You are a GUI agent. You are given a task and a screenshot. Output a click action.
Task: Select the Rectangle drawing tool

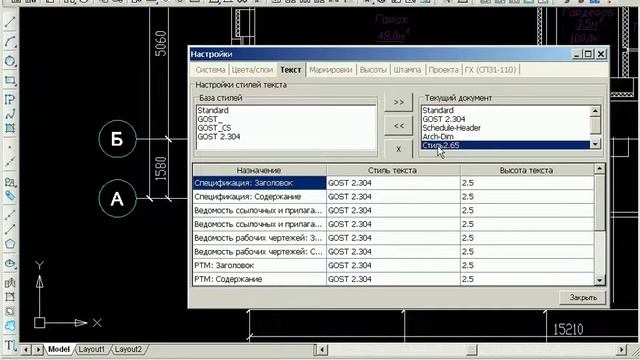point(10,80)
